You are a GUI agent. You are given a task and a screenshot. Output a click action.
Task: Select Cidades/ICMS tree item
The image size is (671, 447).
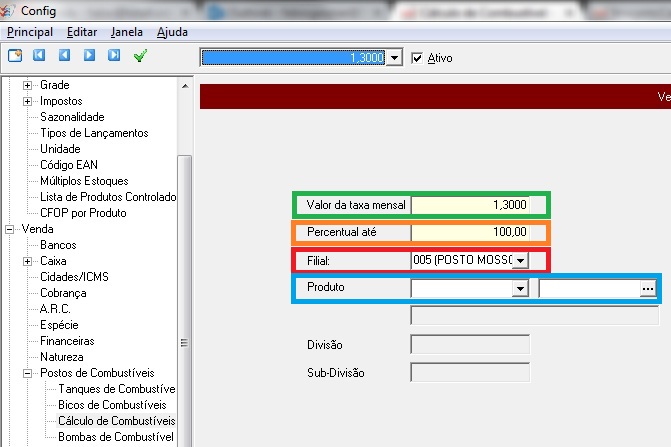pyautogui.click(x=74, y=277)
